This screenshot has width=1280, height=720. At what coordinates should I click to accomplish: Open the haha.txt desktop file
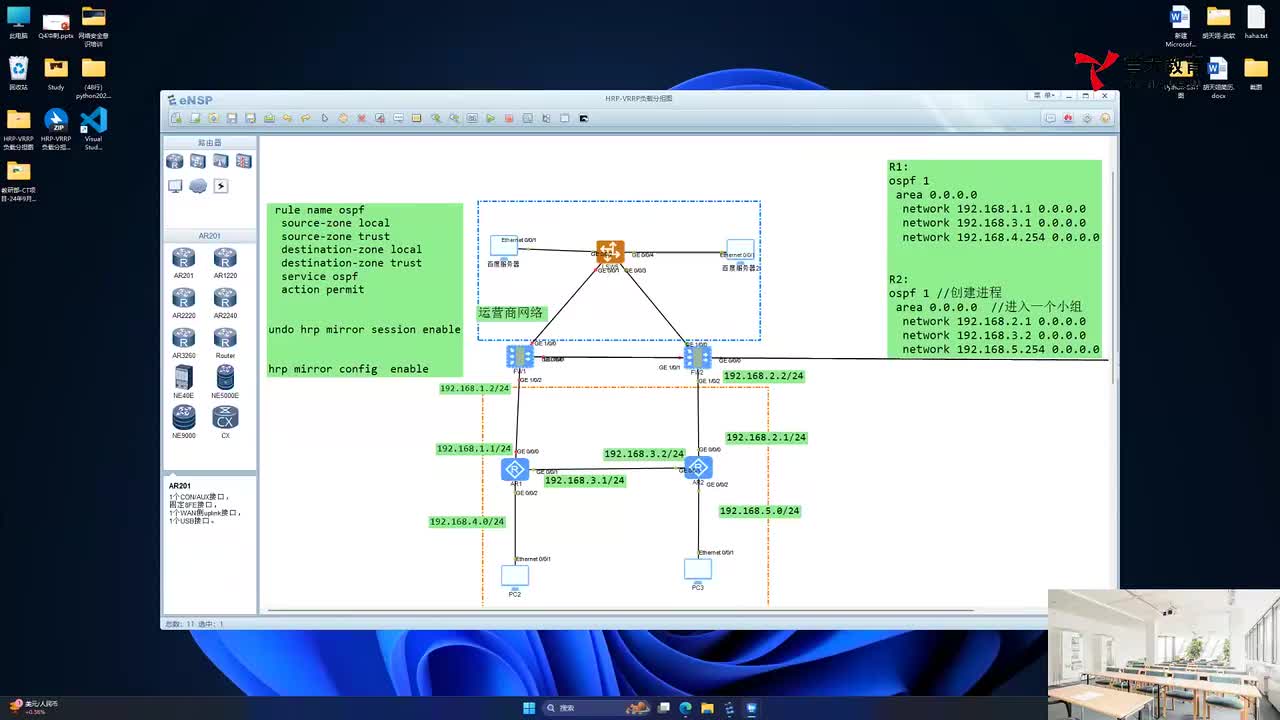[1256, 22]
